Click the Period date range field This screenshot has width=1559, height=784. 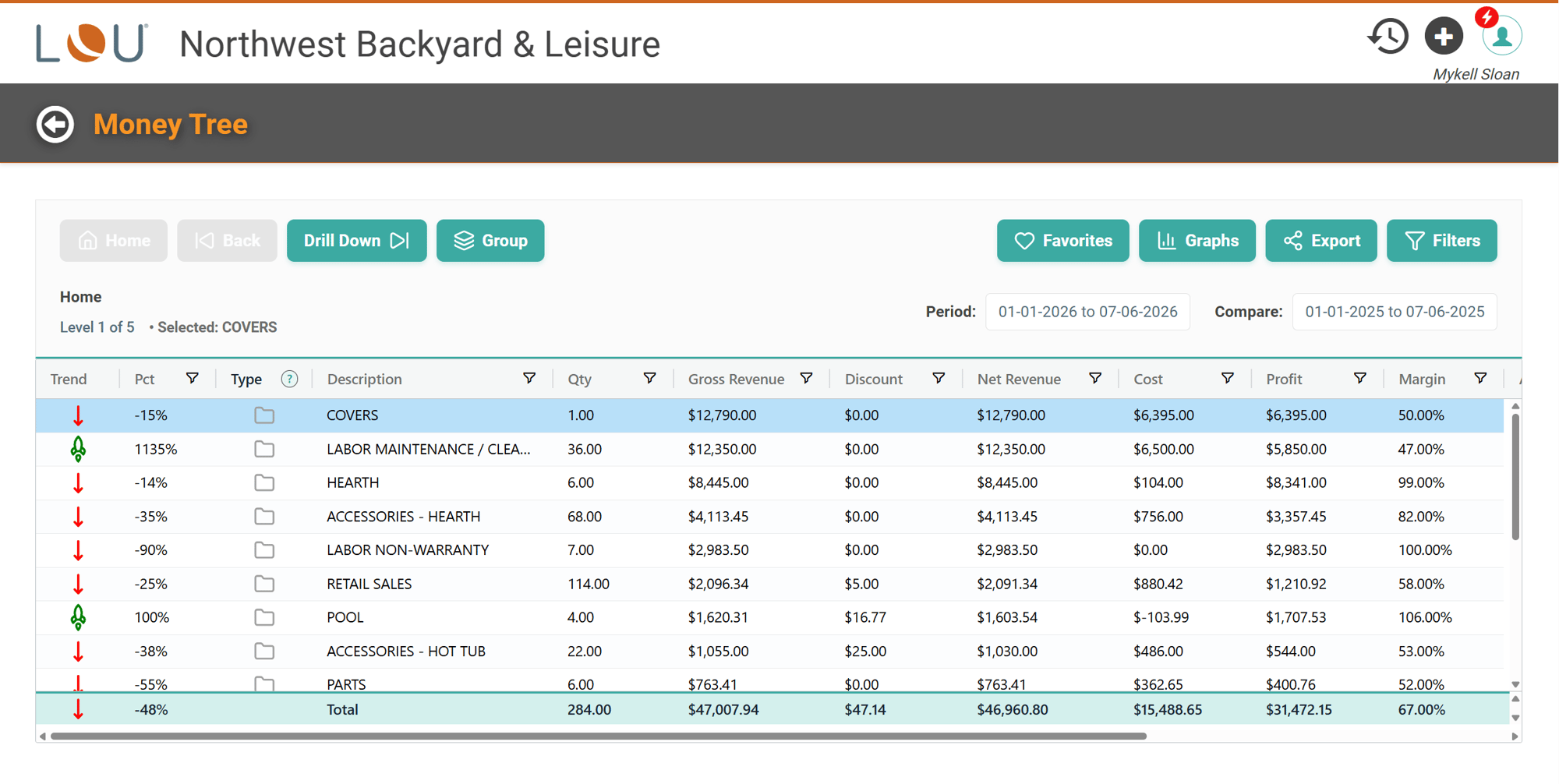[1087, 312]
